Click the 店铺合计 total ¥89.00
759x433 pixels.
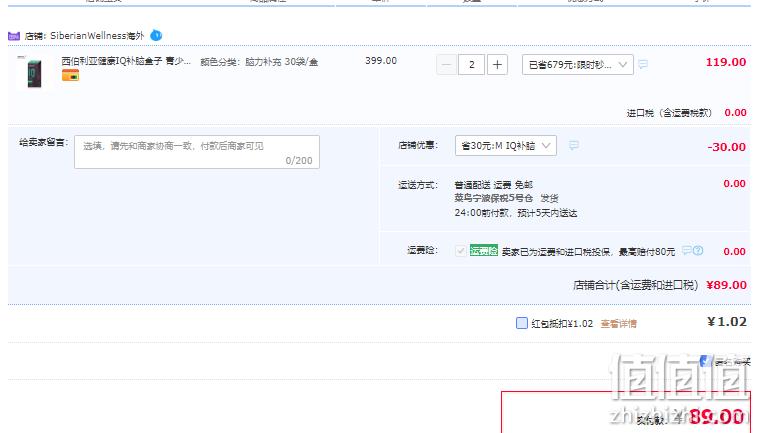coord(726,285)
